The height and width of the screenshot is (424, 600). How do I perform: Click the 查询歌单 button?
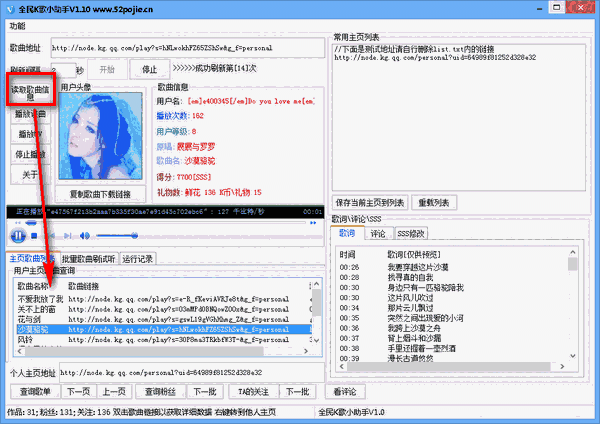tap(35, 391)
